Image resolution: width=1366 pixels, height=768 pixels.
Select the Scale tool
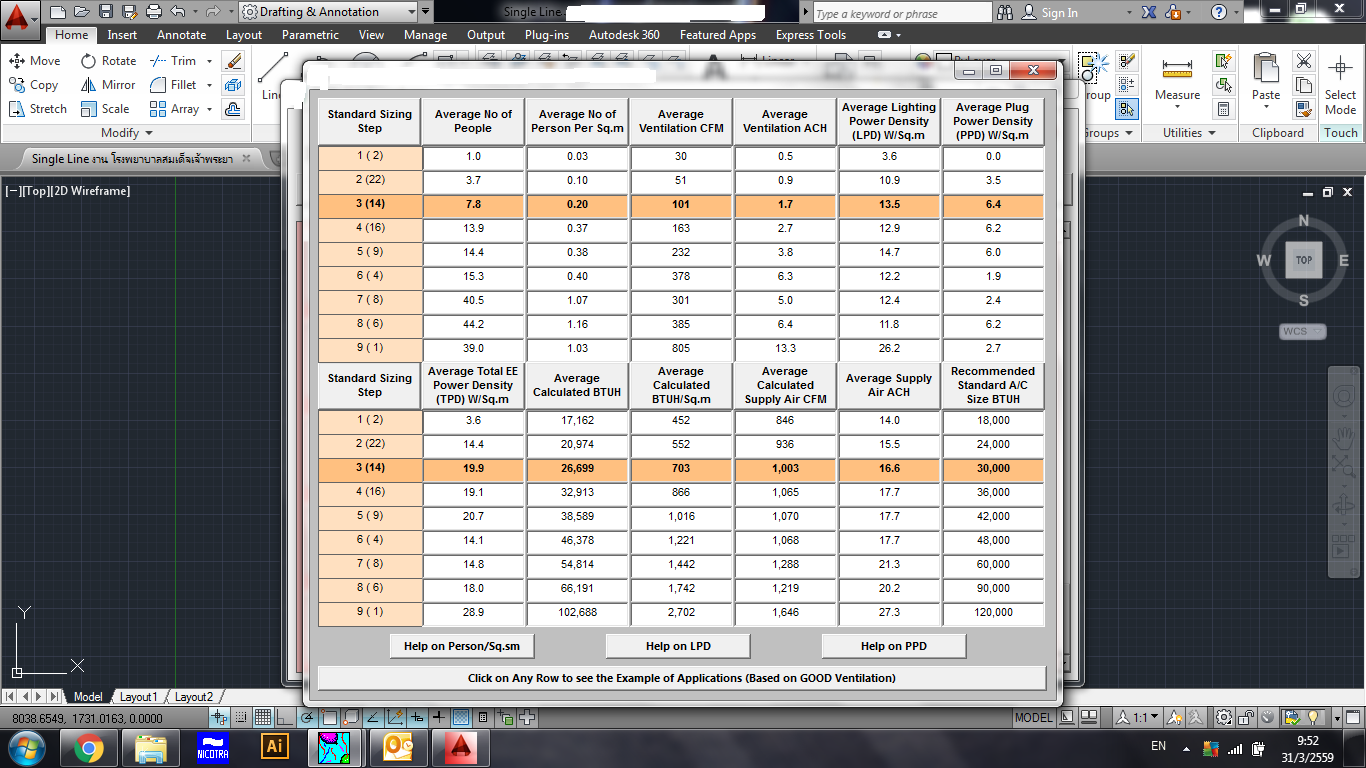[x=105, y=109]
